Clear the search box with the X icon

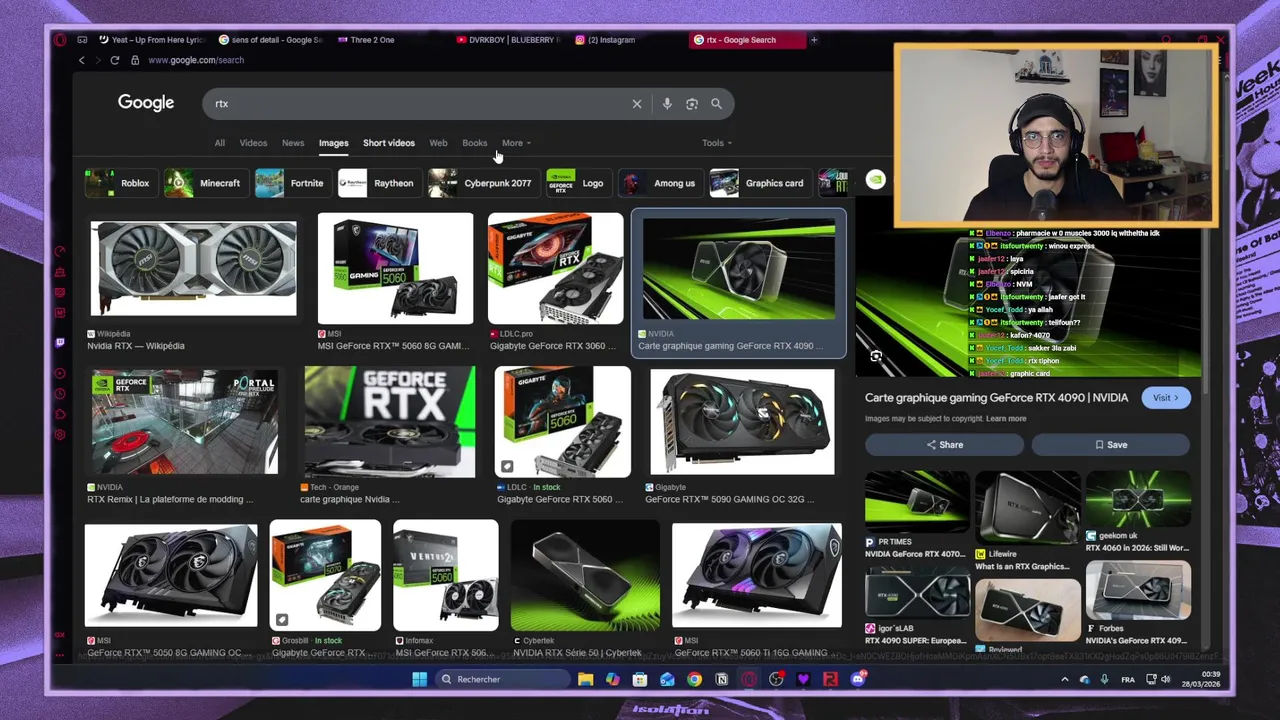click(636, 104)
